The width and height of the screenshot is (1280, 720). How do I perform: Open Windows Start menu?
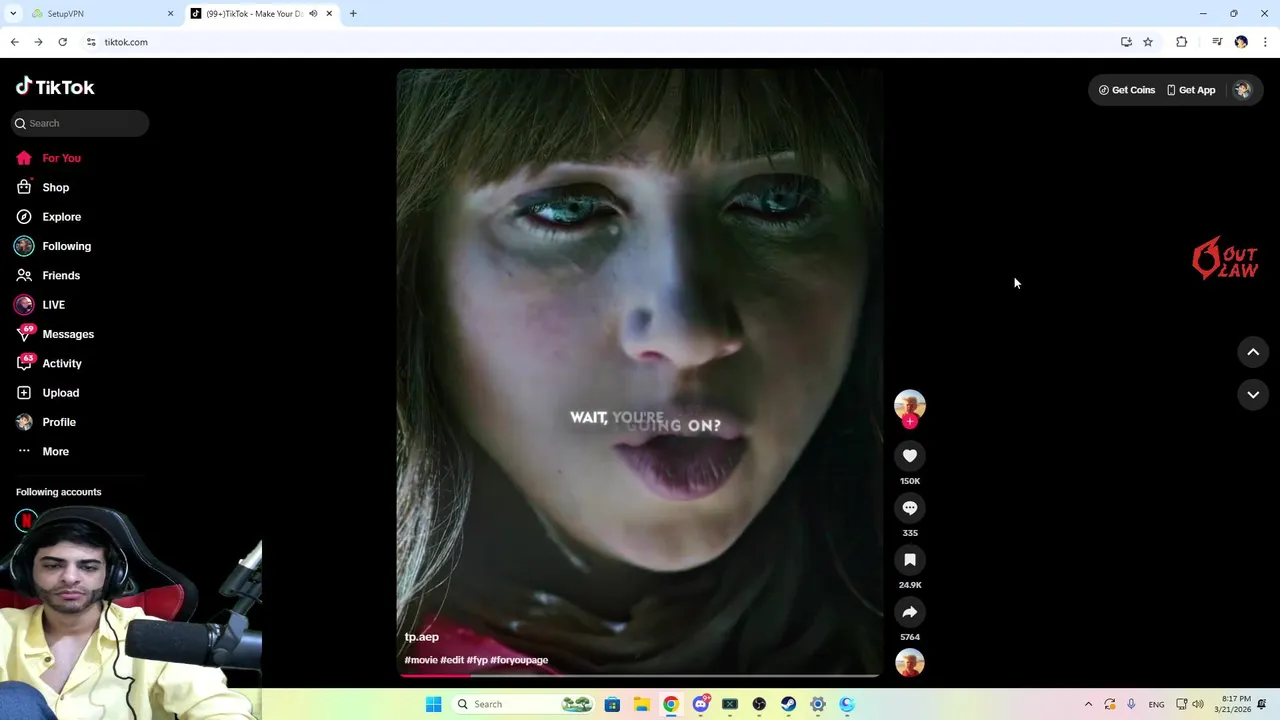(x=433, y=704)
